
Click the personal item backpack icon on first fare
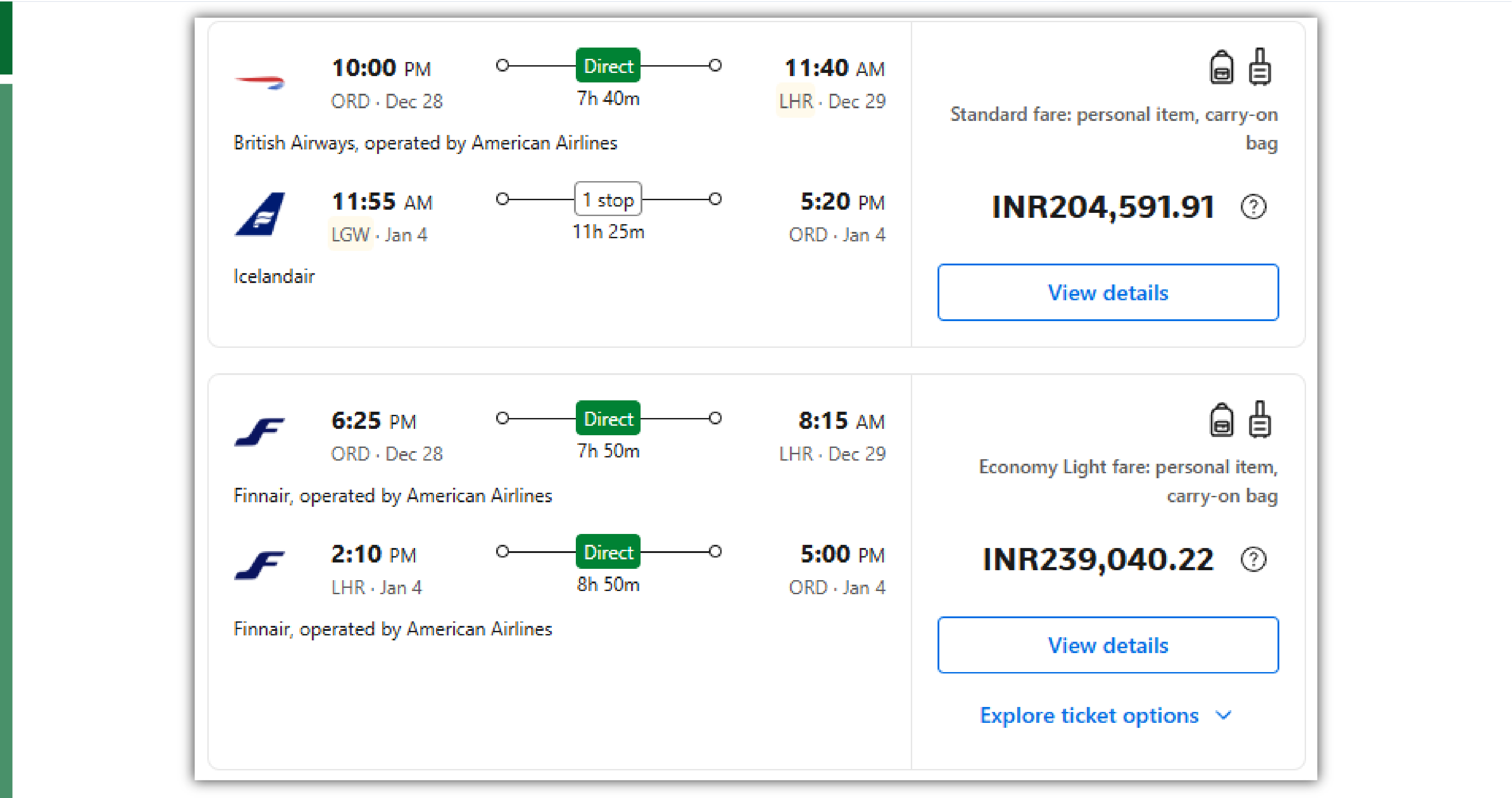click(1223, 67)
